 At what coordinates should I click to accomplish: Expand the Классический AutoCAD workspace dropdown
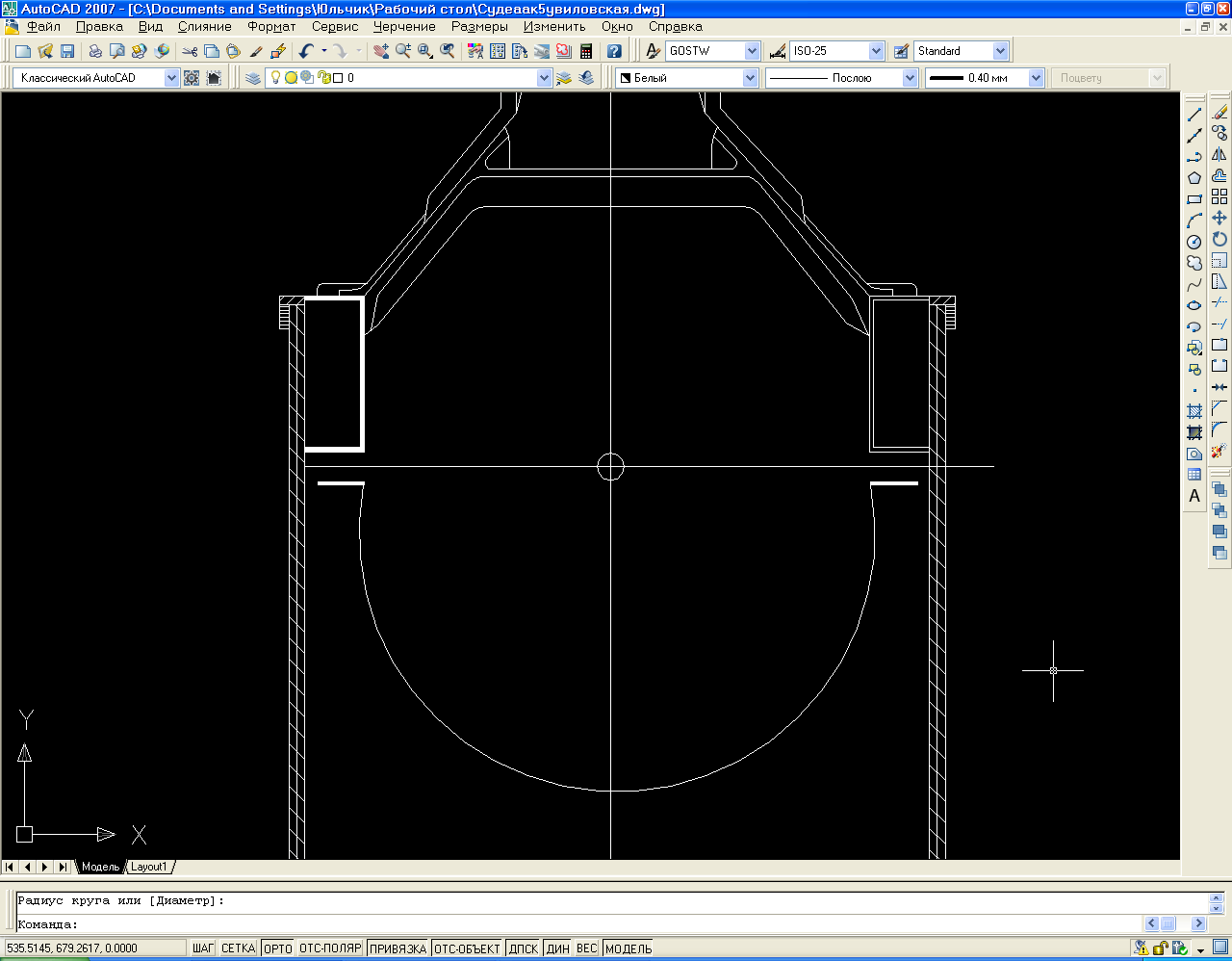coord(171,78)
